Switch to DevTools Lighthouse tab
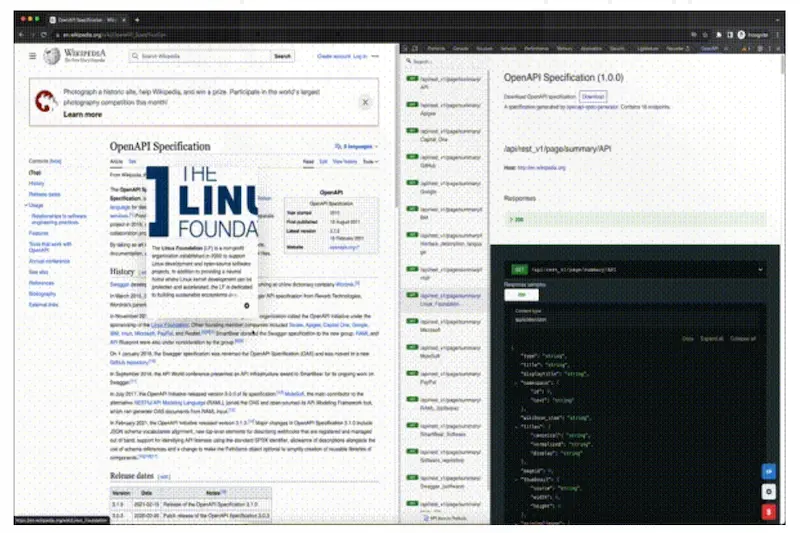 click(647, 48)
